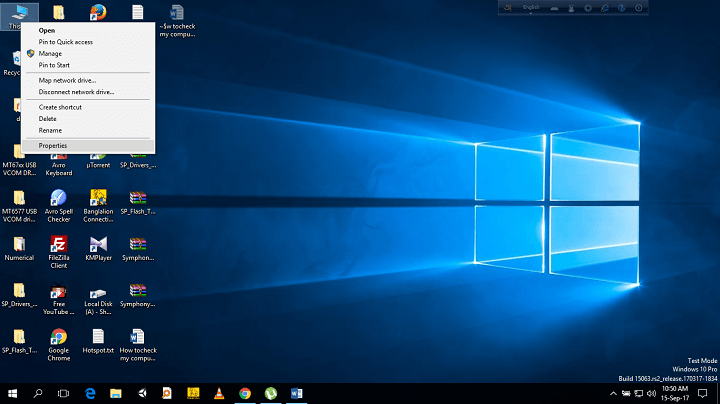Open the yellow Banglalion taskbar app
720x404 pixels.
pyautogui.click(x=193, y=393)
